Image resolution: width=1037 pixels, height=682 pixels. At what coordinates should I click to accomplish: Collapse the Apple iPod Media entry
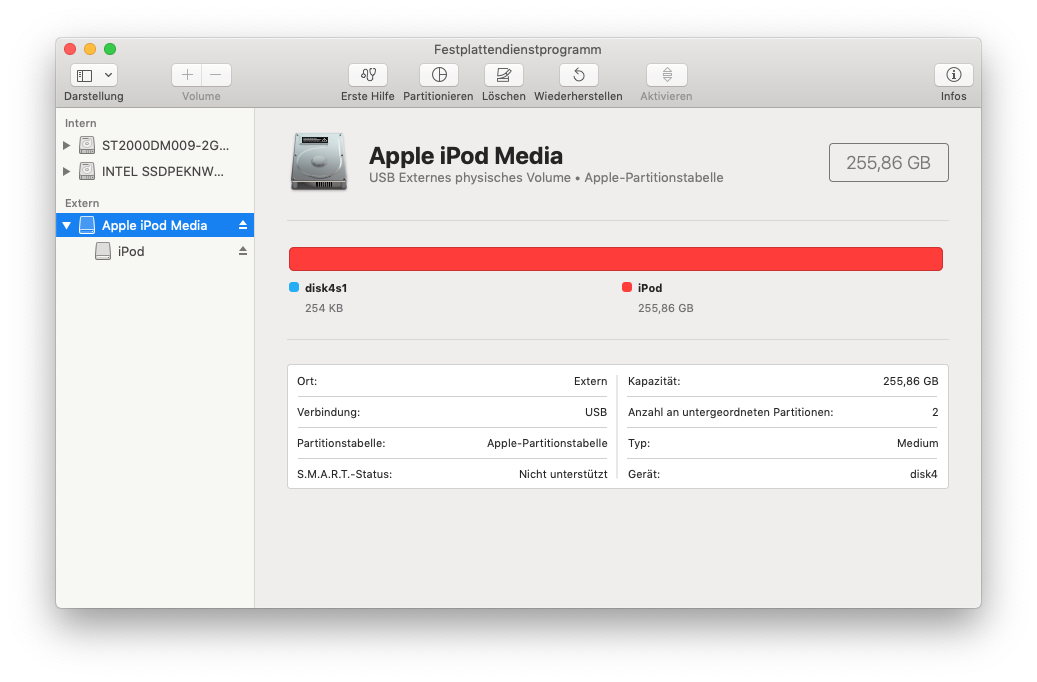point(66,226)
